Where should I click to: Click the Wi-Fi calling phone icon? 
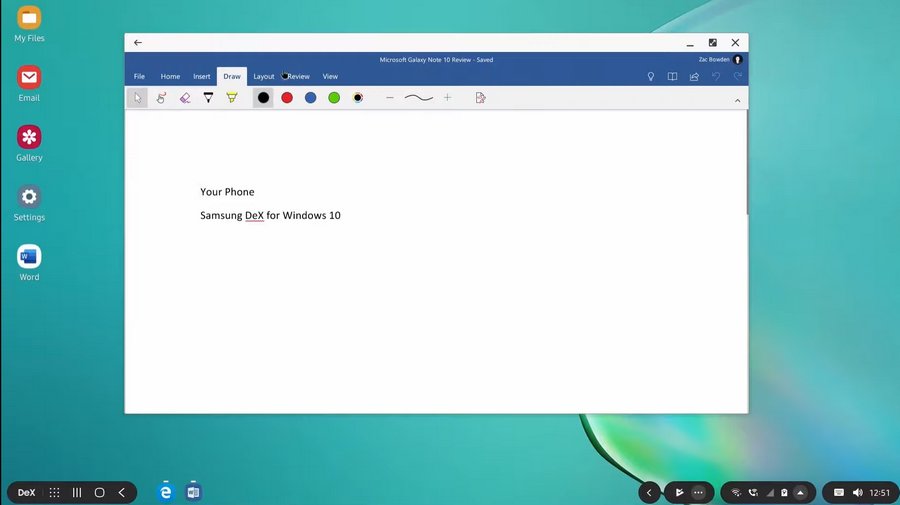click(x=753, y=492)
